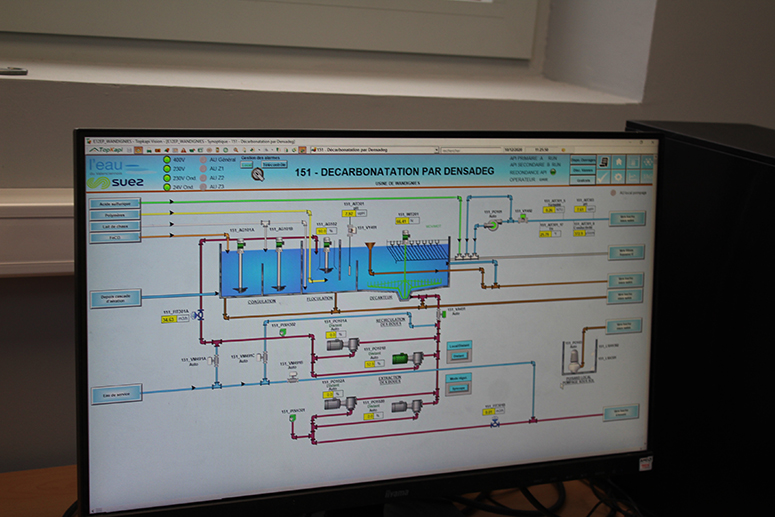Viewport: 775px width, 517px height.
Task: Select the green recirculation pump icon
Action: pyautogui.click(x=400, y=358)
